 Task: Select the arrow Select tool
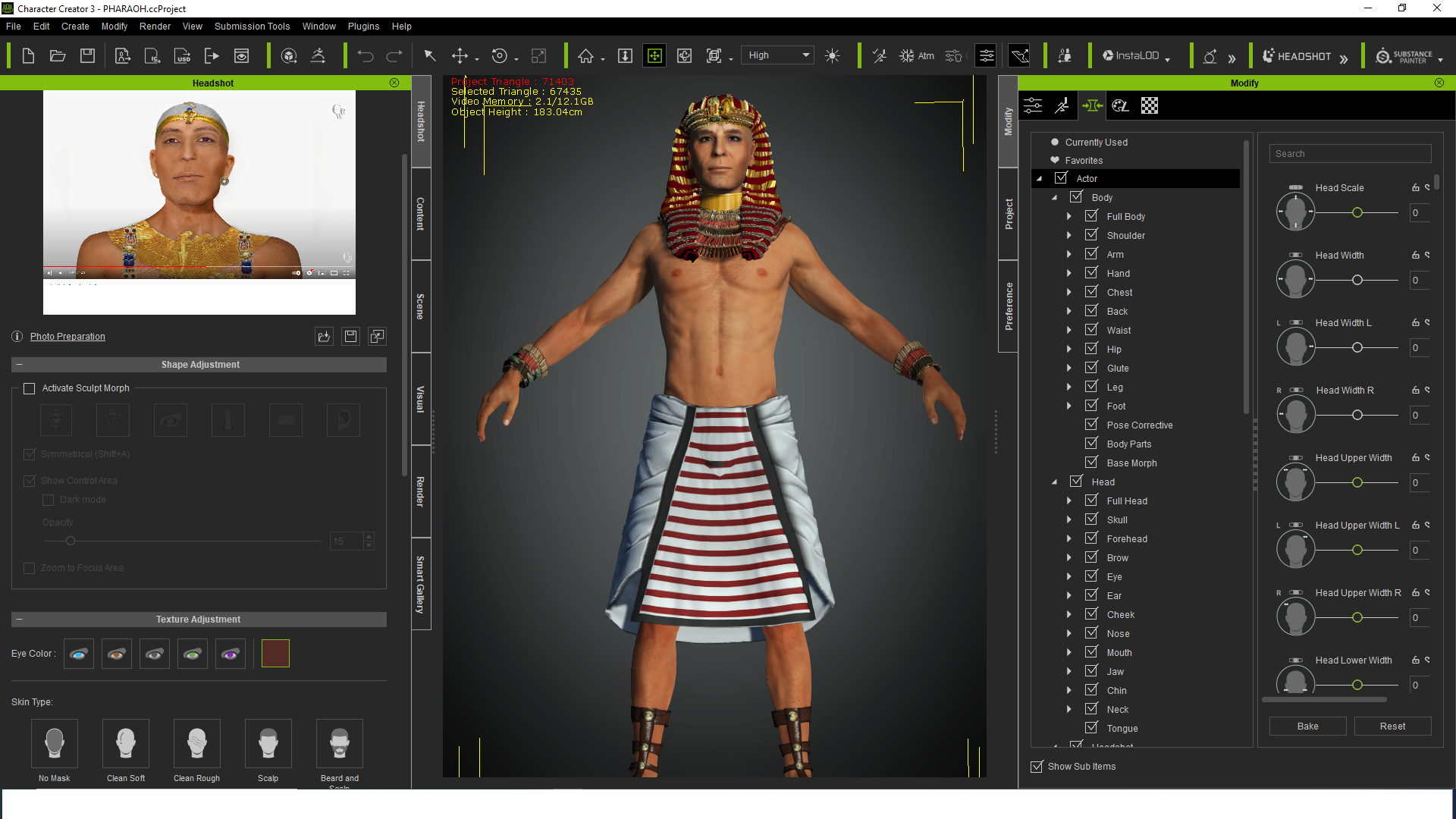point(430,56)
